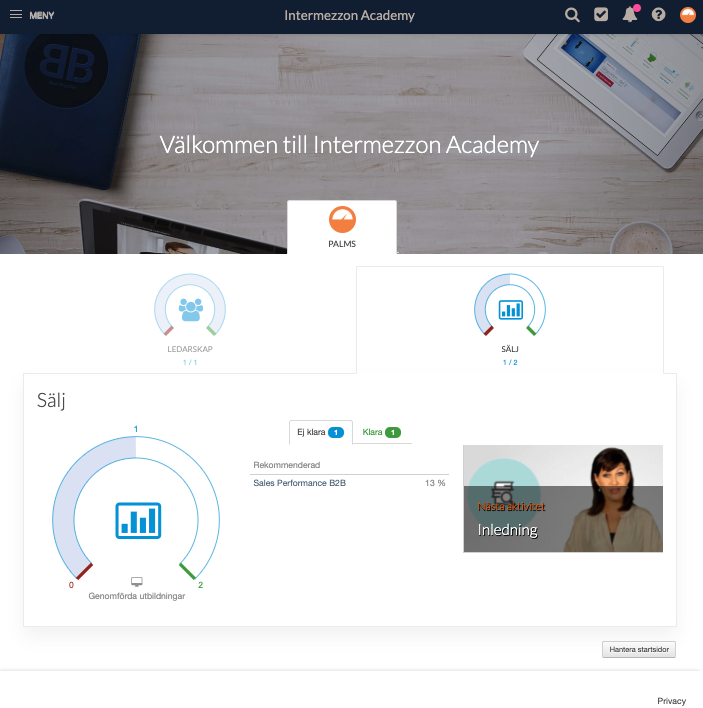Click the monitor icon above Genomförda utbildningar
The image size is (703, 708).
coord(137,581)
